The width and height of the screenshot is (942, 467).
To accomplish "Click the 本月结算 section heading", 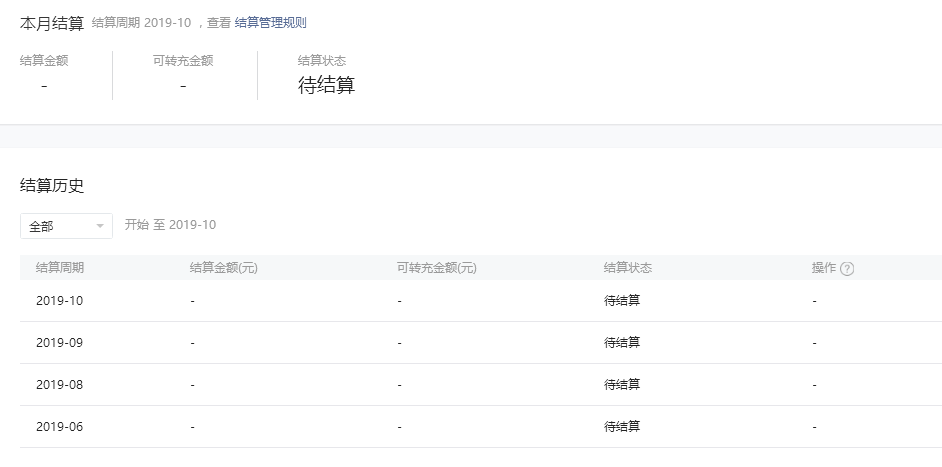I will tap(52, 22).
